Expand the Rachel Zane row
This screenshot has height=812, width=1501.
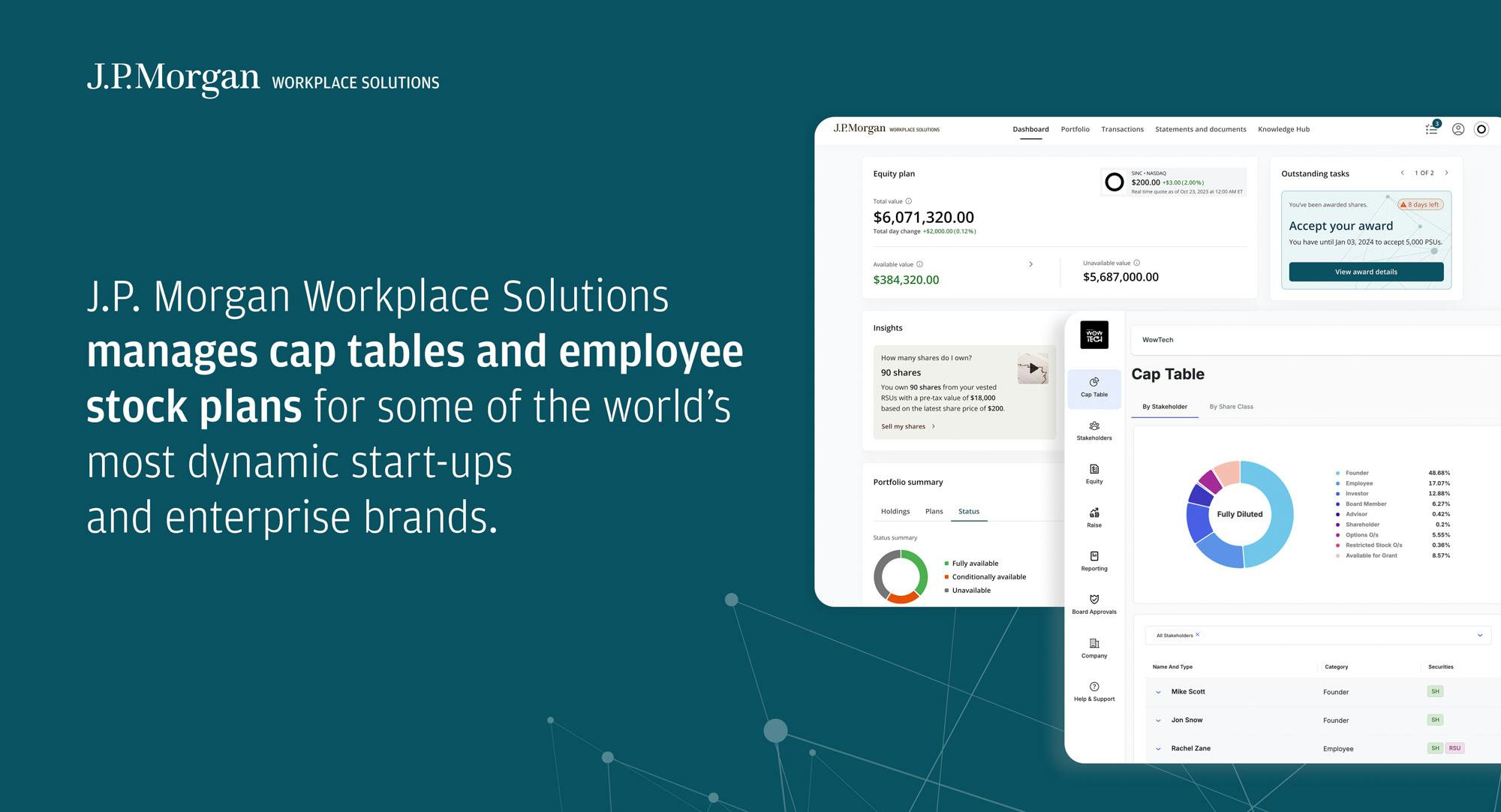pyautogui.click(x=1158, y=749)
